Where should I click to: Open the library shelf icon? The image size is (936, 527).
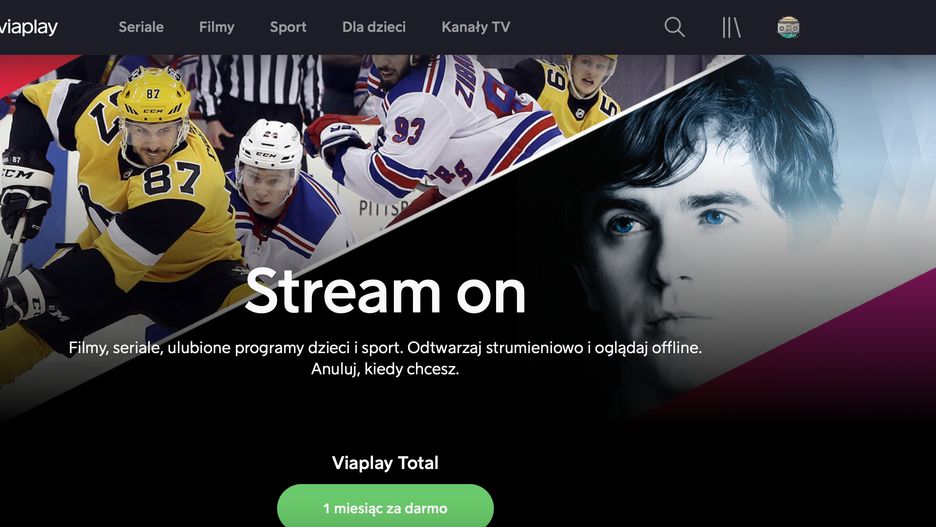coord(731,27)
